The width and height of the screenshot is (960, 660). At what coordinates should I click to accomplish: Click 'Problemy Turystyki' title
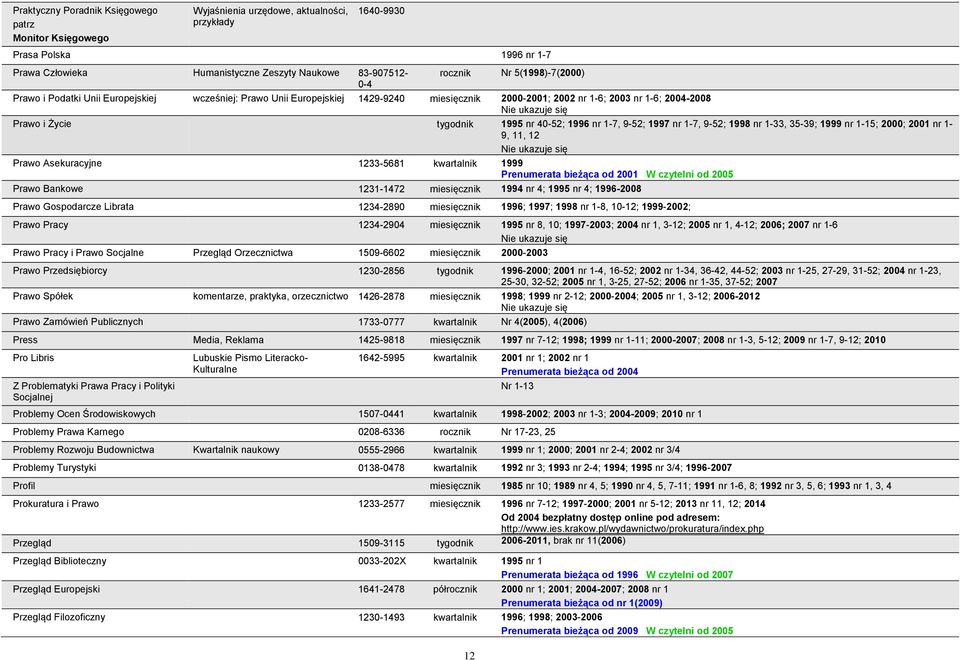[x=54, y=468]
